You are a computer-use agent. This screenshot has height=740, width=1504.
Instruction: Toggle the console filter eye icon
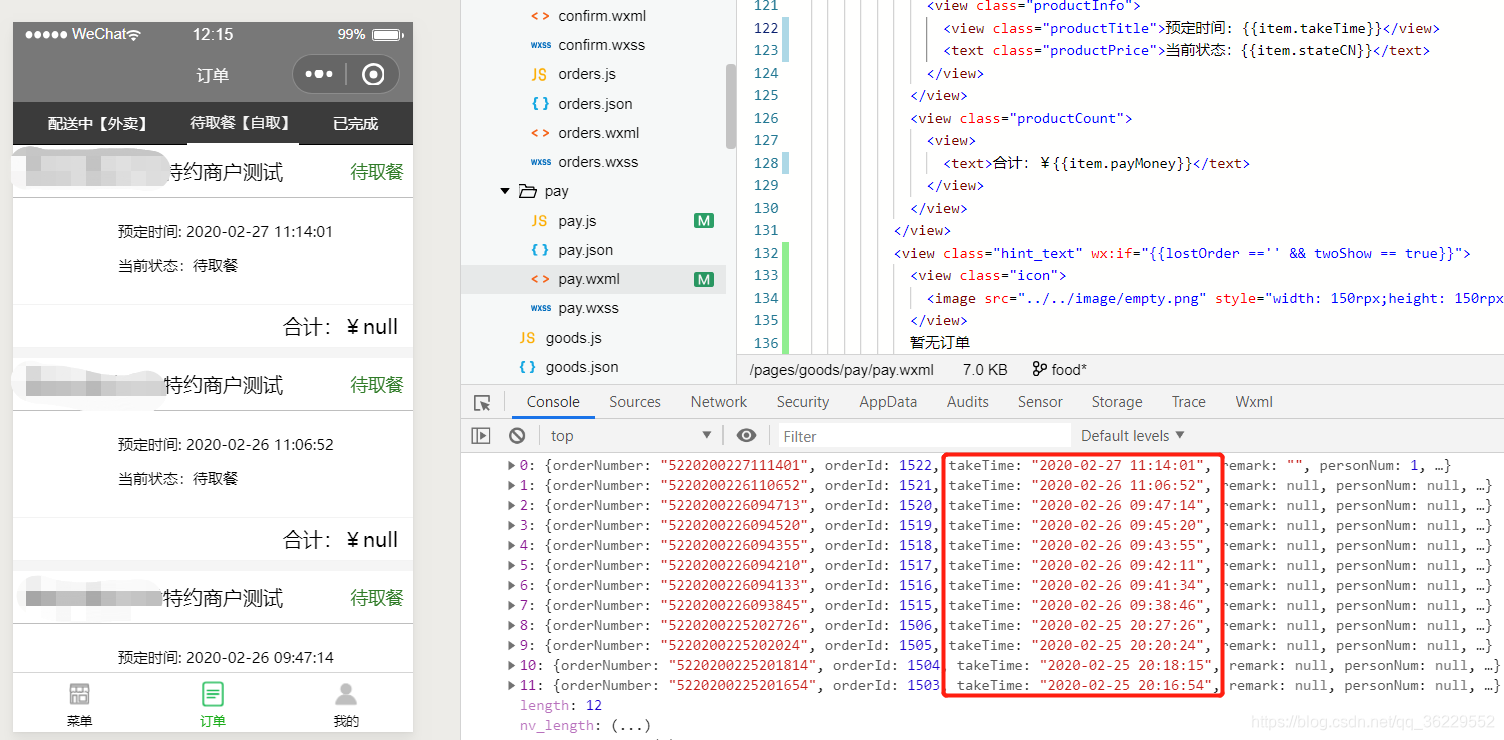click(746, 435)
